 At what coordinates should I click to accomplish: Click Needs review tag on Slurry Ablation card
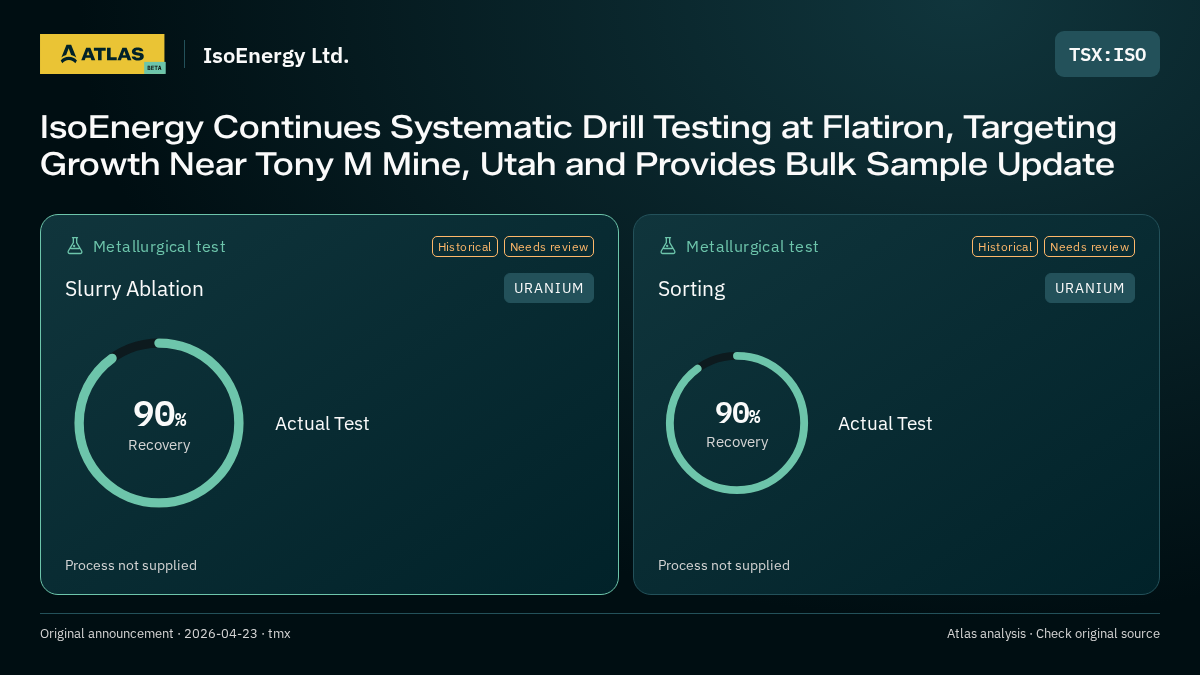coord(549,246)
